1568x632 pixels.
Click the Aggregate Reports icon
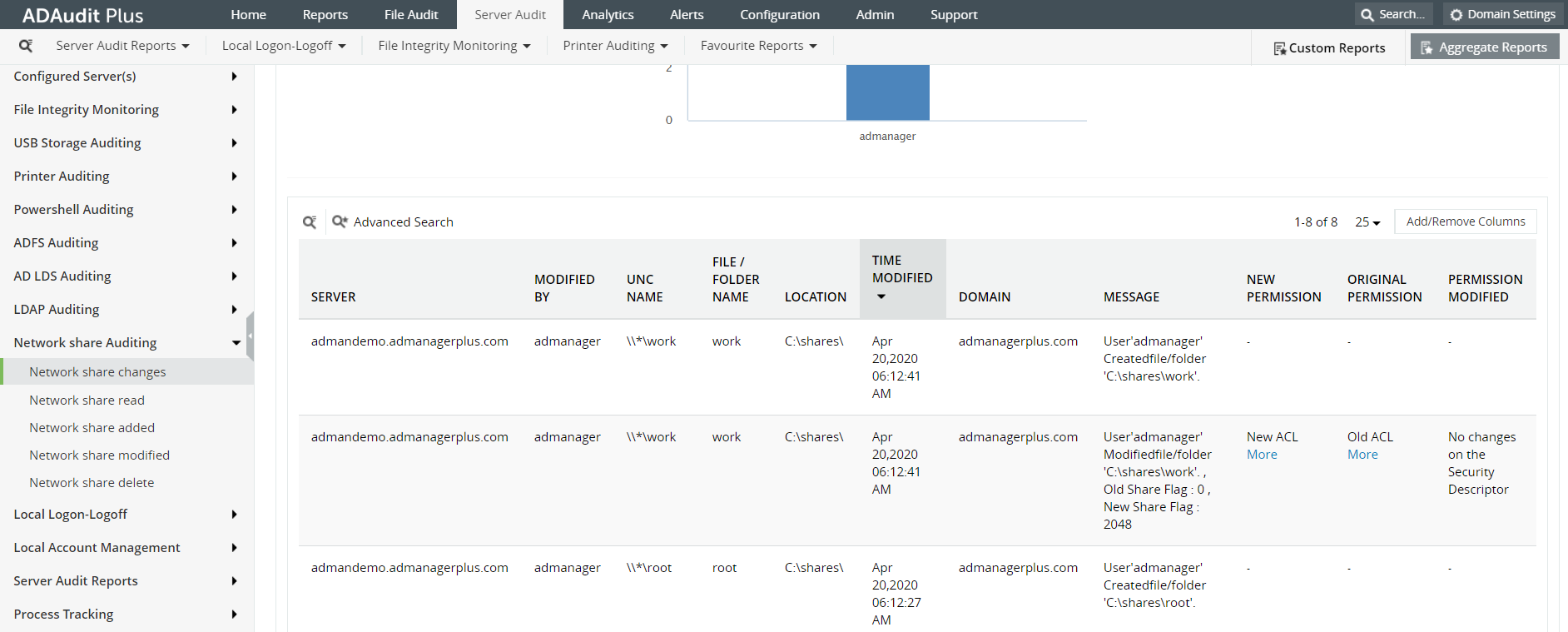click(x=1427, y=47)
